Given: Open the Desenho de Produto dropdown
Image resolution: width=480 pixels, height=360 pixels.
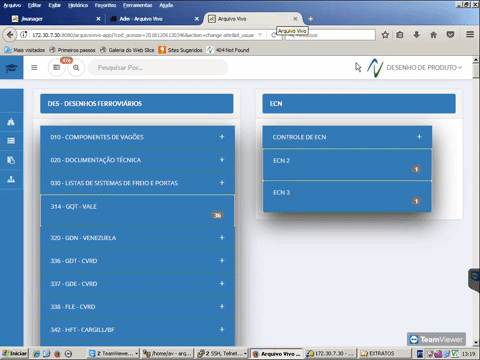Looking at the screenshot, I should coord(424,68).
